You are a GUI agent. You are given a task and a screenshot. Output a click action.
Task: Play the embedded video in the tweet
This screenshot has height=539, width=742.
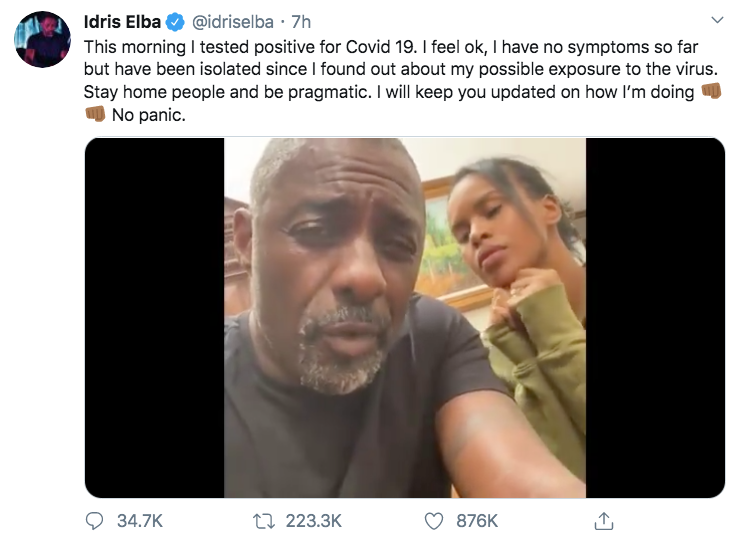[x=404, y=317]
